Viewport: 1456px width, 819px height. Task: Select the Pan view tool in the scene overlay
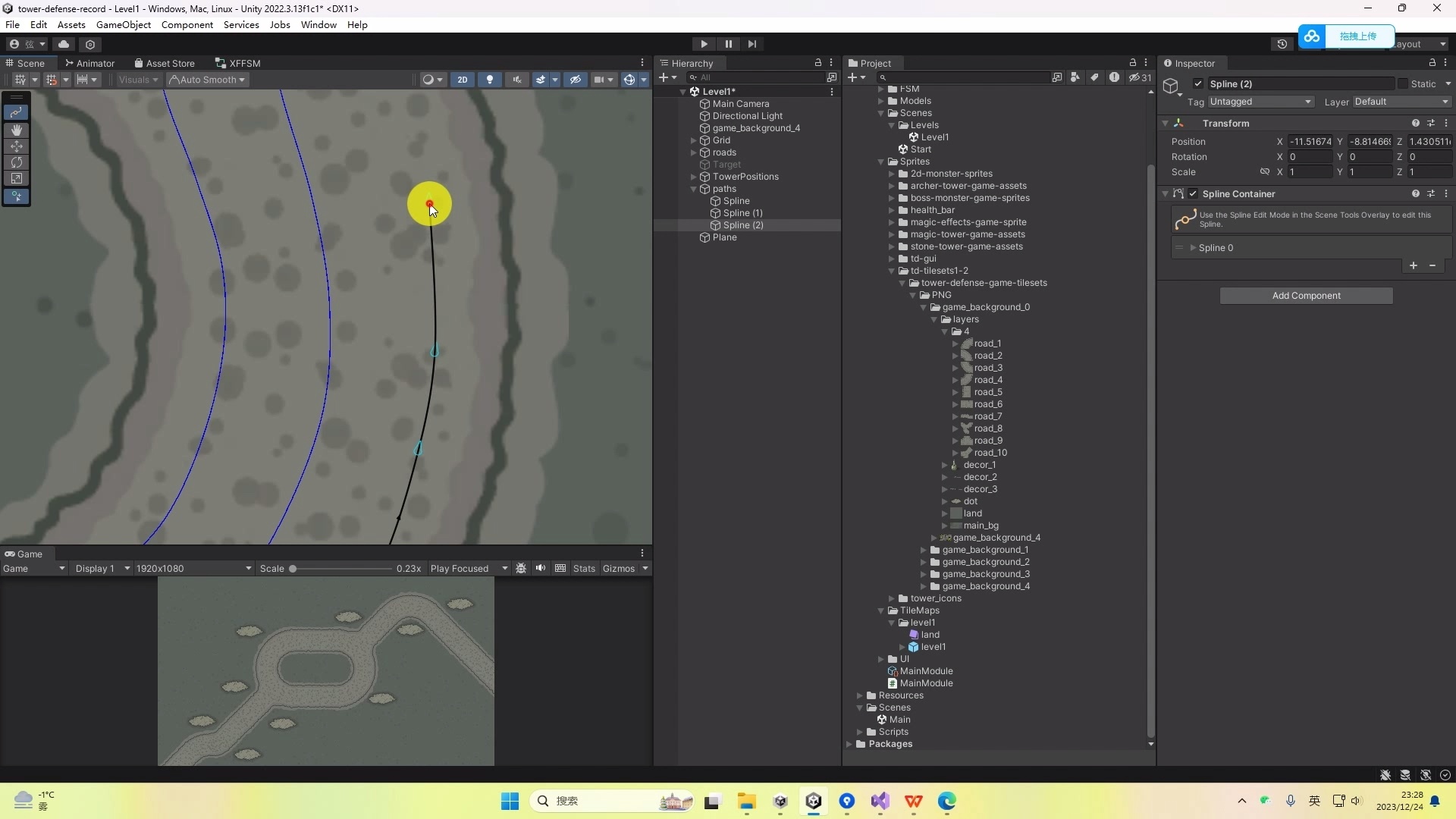pyautogui.click(x=16, y=130)
